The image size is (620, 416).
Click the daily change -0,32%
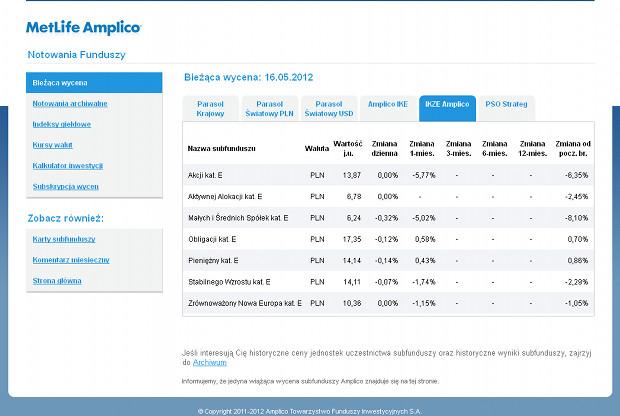pyautogui.click(x=387, y=218)
